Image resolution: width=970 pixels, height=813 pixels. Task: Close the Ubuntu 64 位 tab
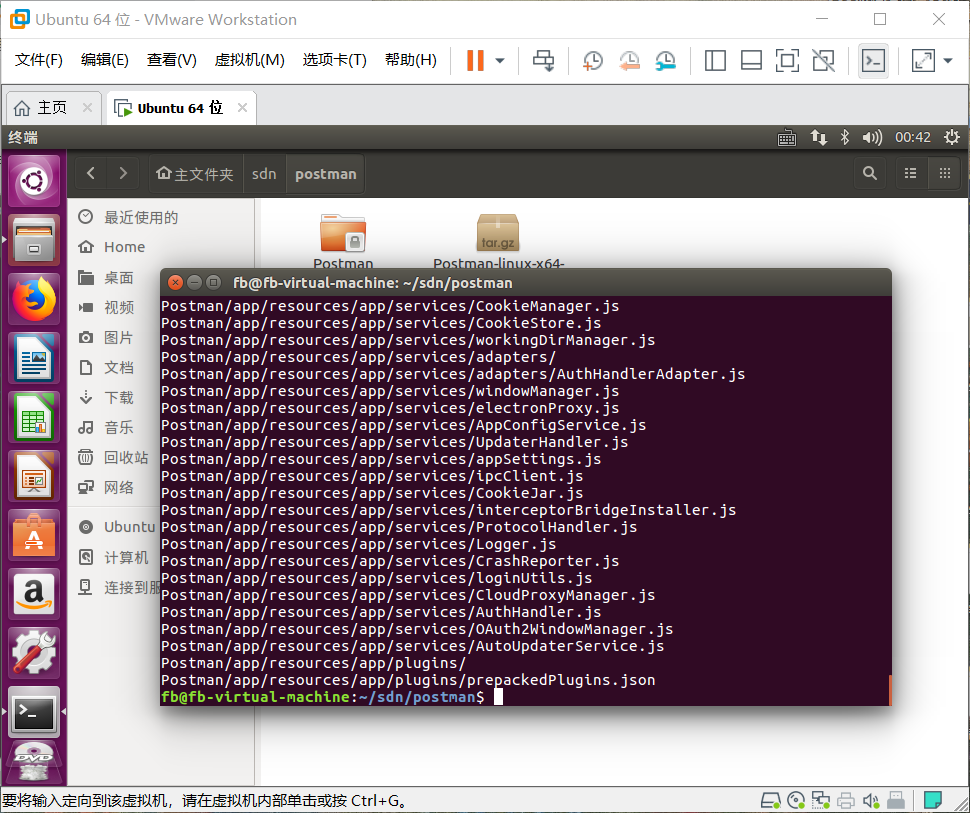(242, 108)
